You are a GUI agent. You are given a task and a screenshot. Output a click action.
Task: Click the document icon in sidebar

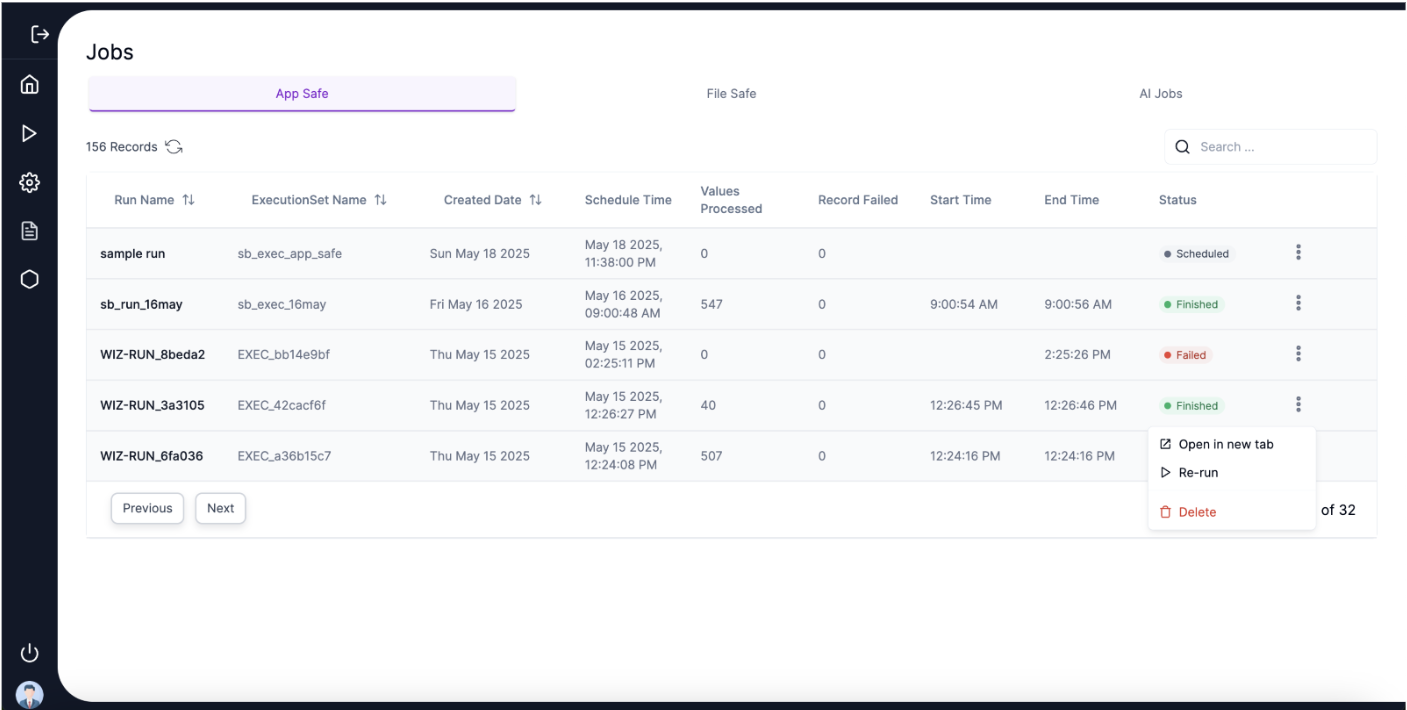coord(29,230)
